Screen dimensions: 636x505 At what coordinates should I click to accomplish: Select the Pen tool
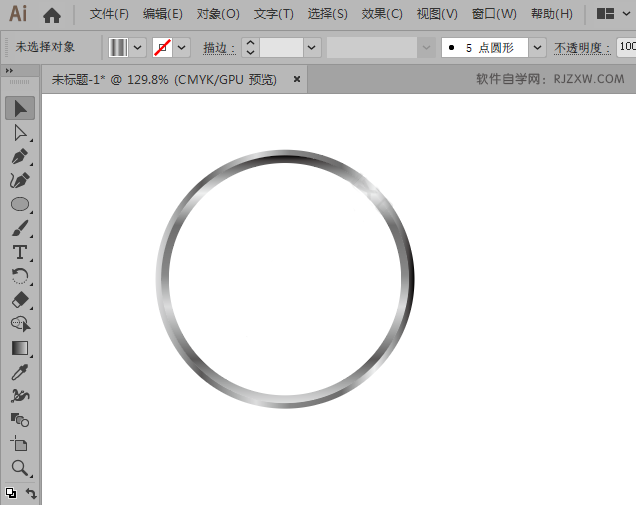pos(20,157)
